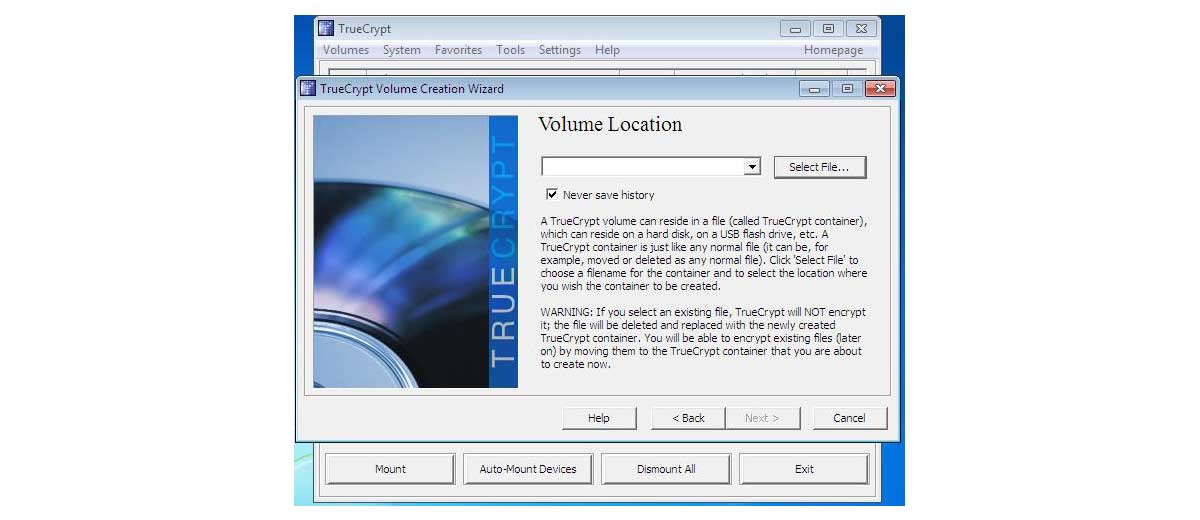Toggle the Never save history checkbox
Viewport: 1200px width, 520px height.
click(x=552, y=194)
